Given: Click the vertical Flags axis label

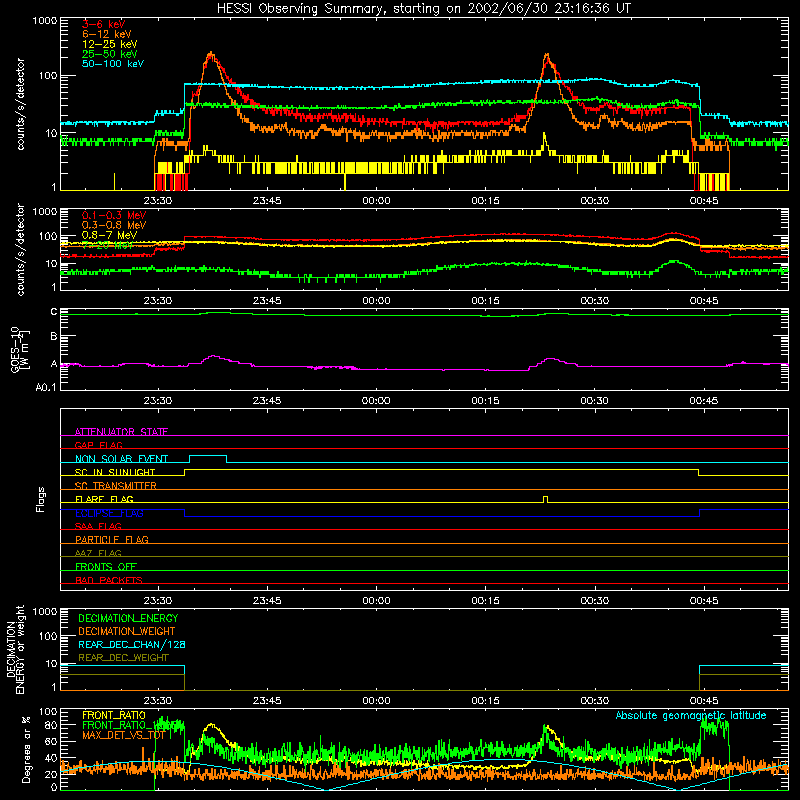Looking at the screenshot, I should click(x=40, y=499).
